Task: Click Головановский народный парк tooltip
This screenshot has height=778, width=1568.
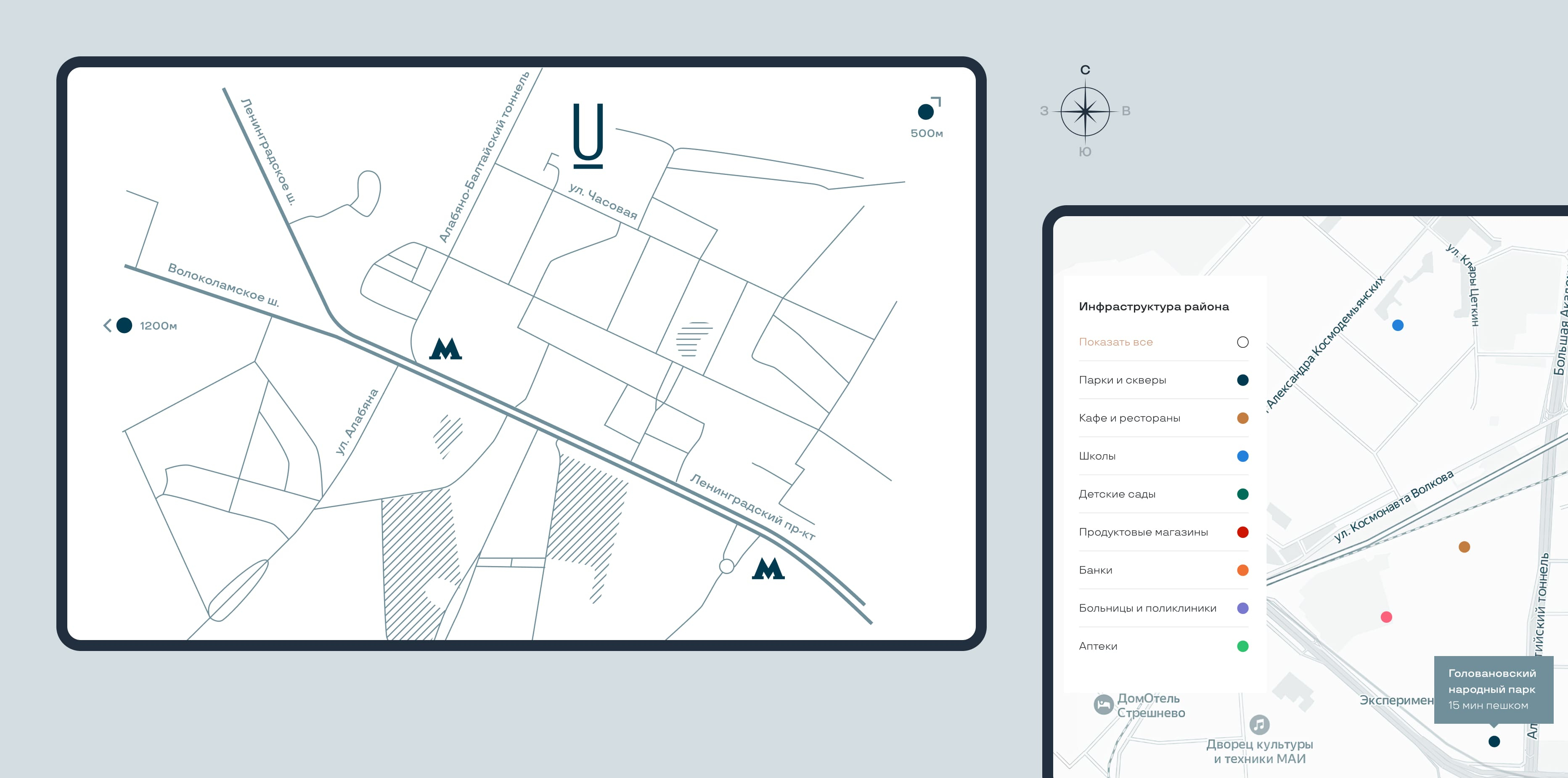Action: pyautogui.click(x=1493, y=689)
